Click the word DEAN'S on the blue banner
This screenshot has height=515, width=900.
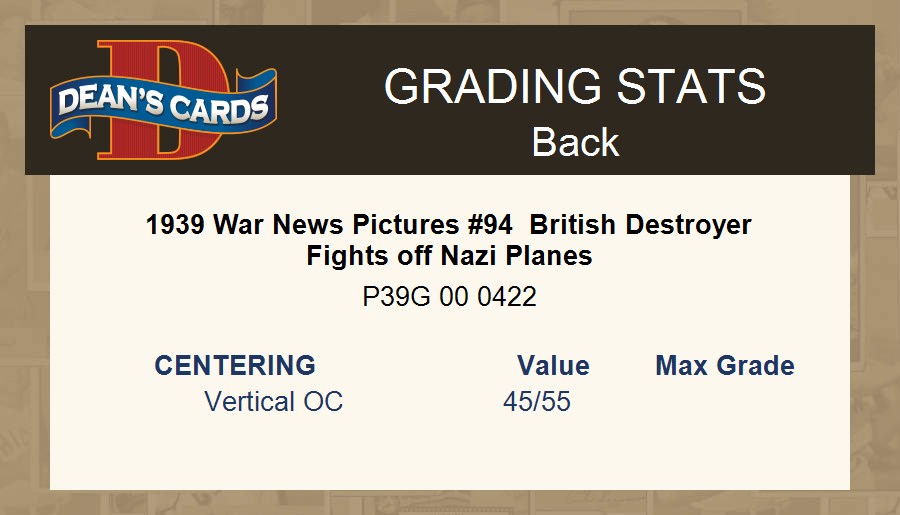(x=102, y=100)
